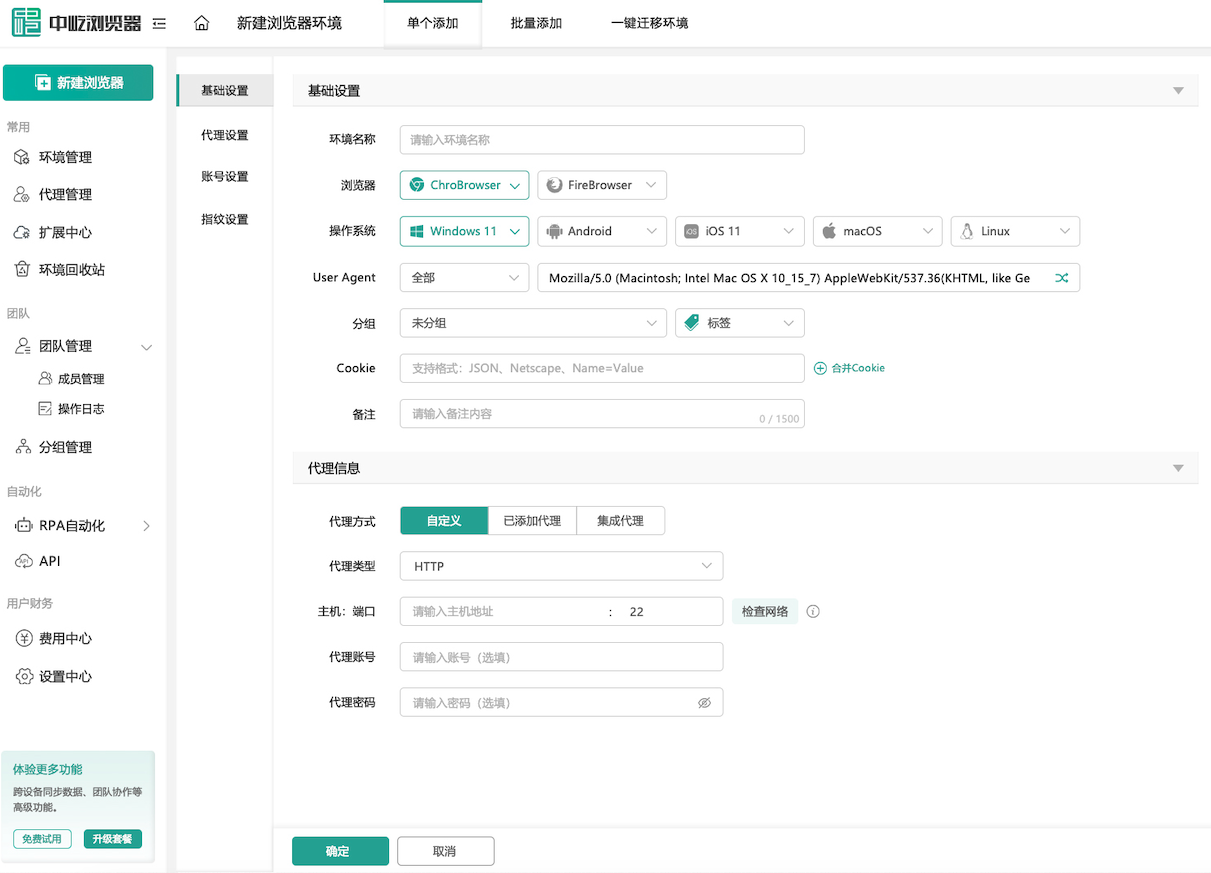Select 集成代理 proxy mode
The image size is (1211, 873).
pyautogui.click(x=620, y=521)
